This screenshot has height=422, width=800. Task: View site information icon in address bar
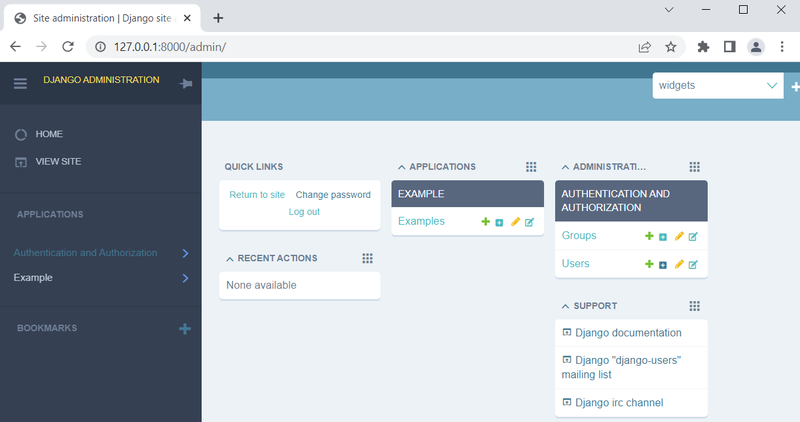coord(101,47)
